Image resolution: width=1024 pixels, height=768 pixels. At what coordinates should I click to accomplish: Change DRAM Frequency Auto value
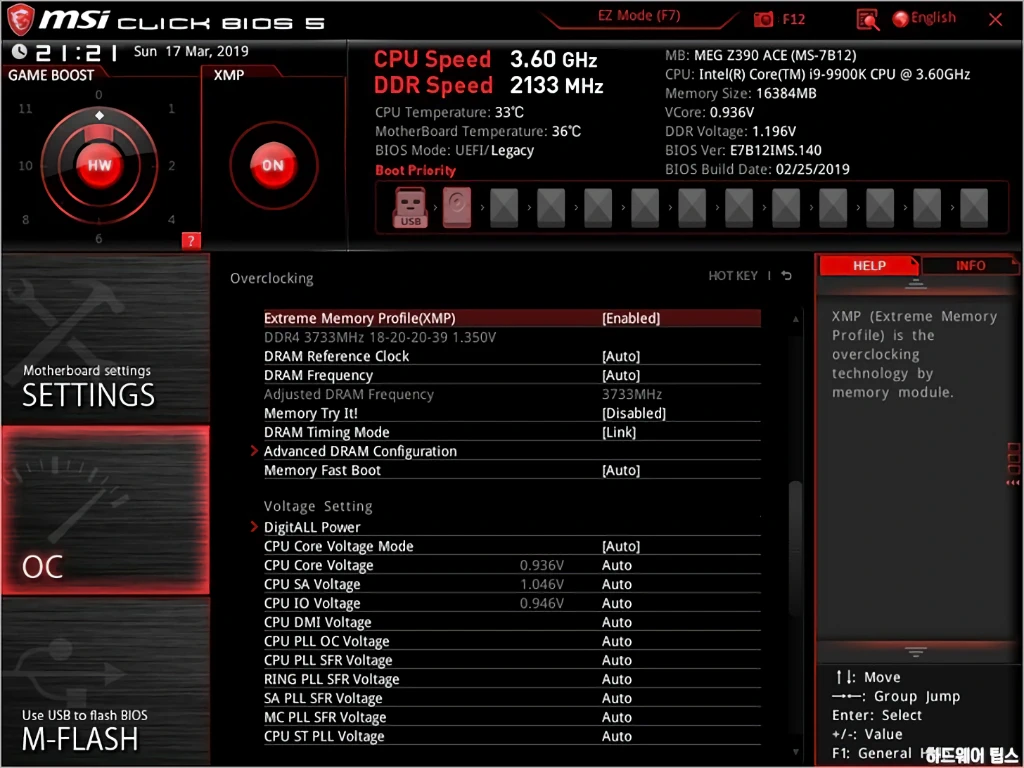[620, 375]
